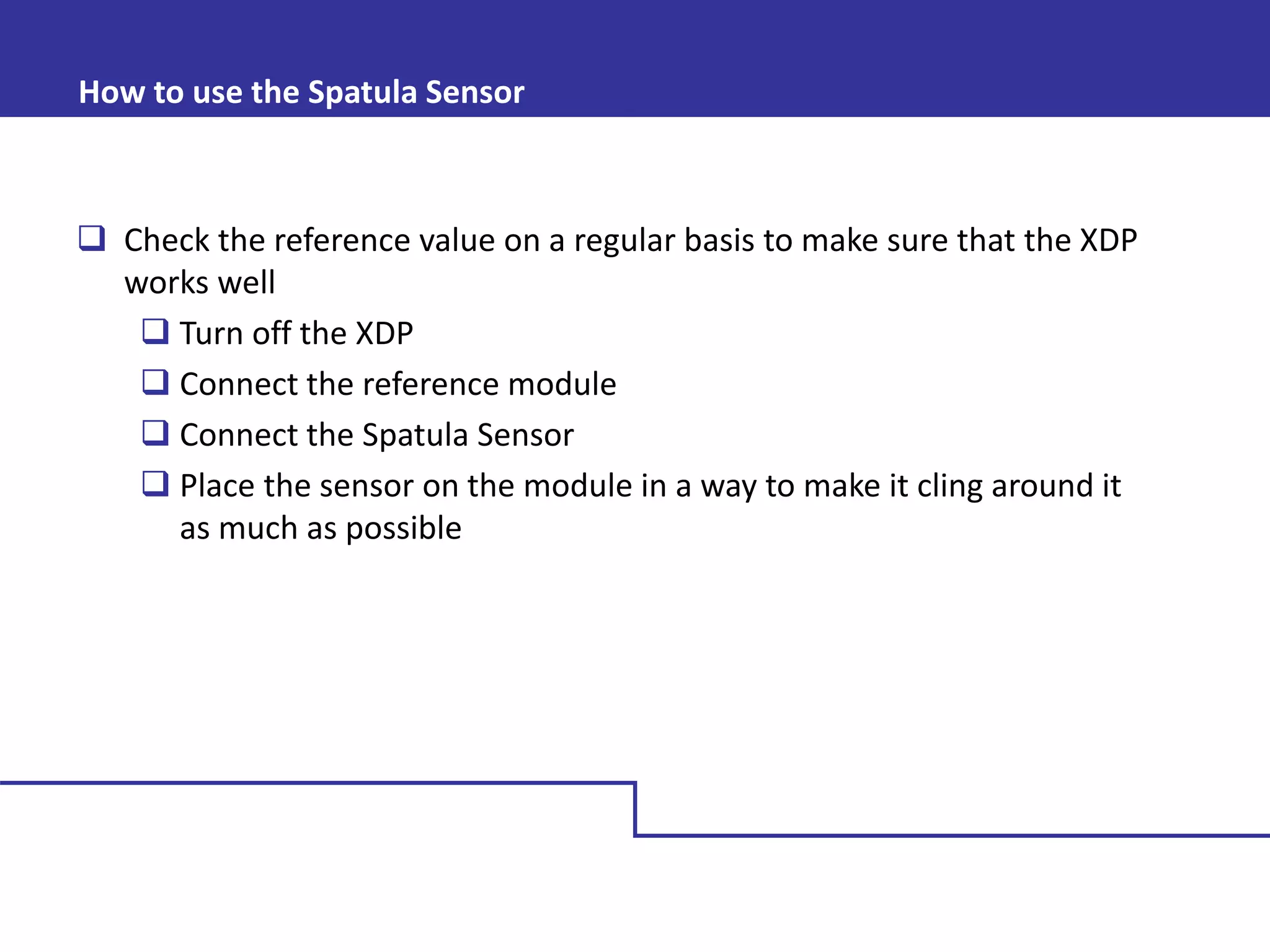
Task: Tick the checkbox beside 'Check the reference value'
Action: [92, 239]
